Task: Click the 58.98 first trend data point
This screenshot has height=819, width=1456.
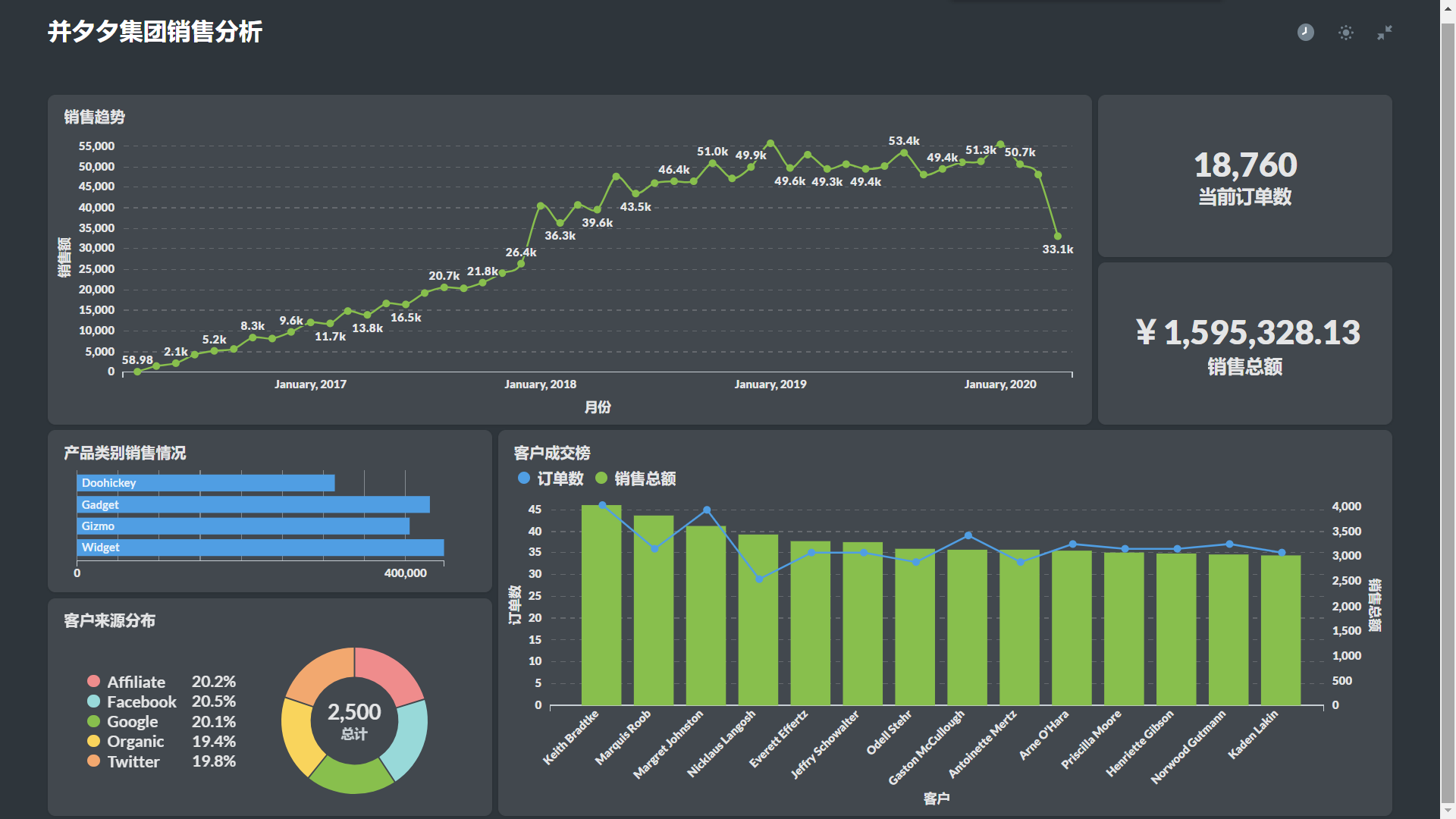Action: (137, 372)
